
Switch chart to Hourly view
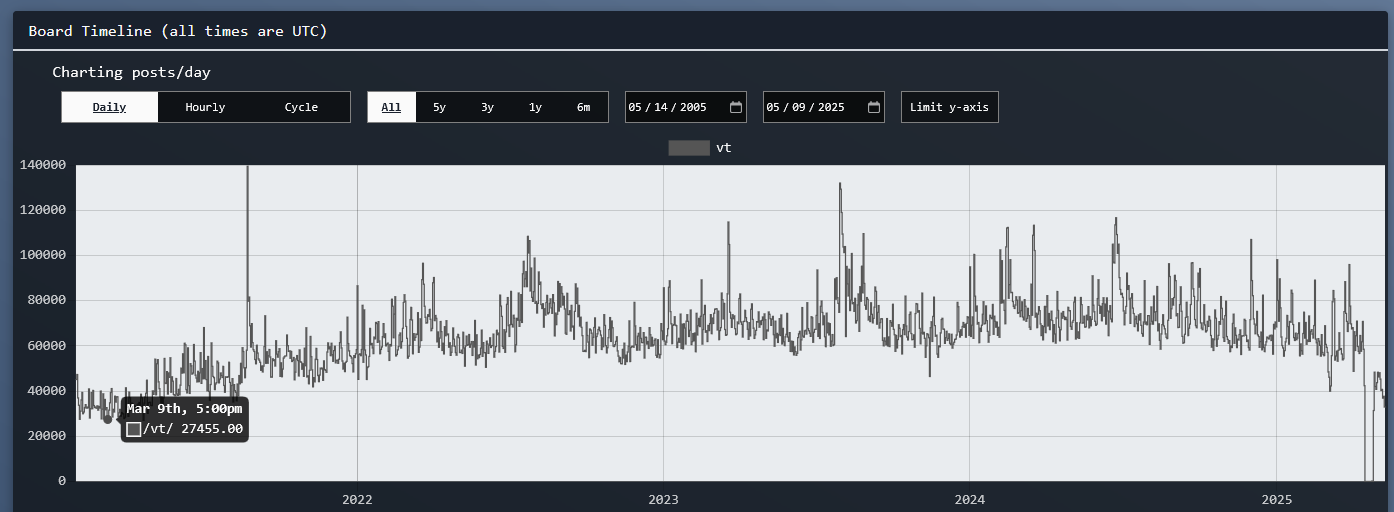tap(205, 107)
